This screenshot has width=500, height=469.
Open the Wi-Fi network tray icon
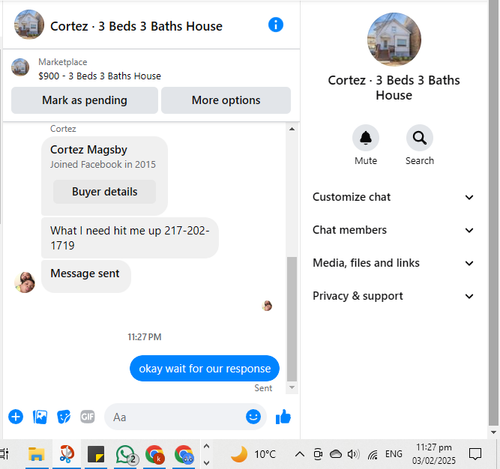coord(373,454)
